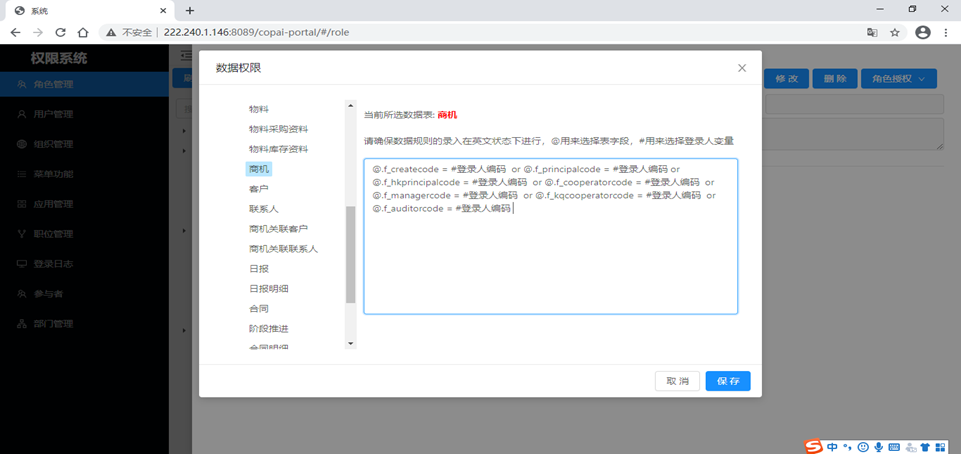This screenshot has height=454, width=961.
Task: Click the translate page icon in address bar
Action: 872,32
